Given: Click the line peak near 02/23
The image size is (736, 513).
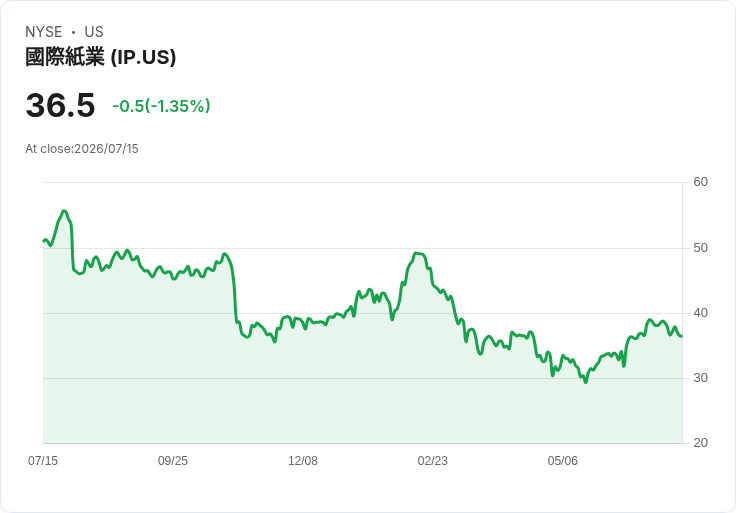Looking at the screenshot, I should (416, 253).
